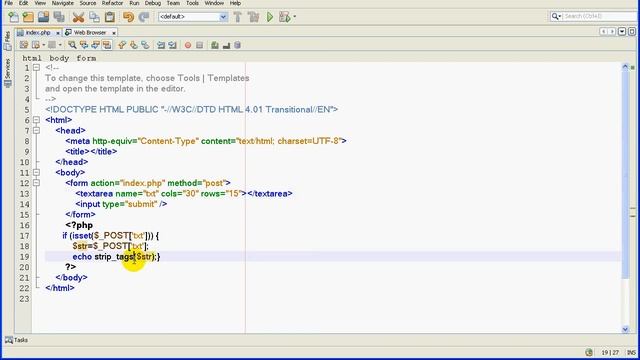The height and width of the screenshot is (360, 640).
Task: Click the Copy toolbar icon
Action: pos(94,17)
